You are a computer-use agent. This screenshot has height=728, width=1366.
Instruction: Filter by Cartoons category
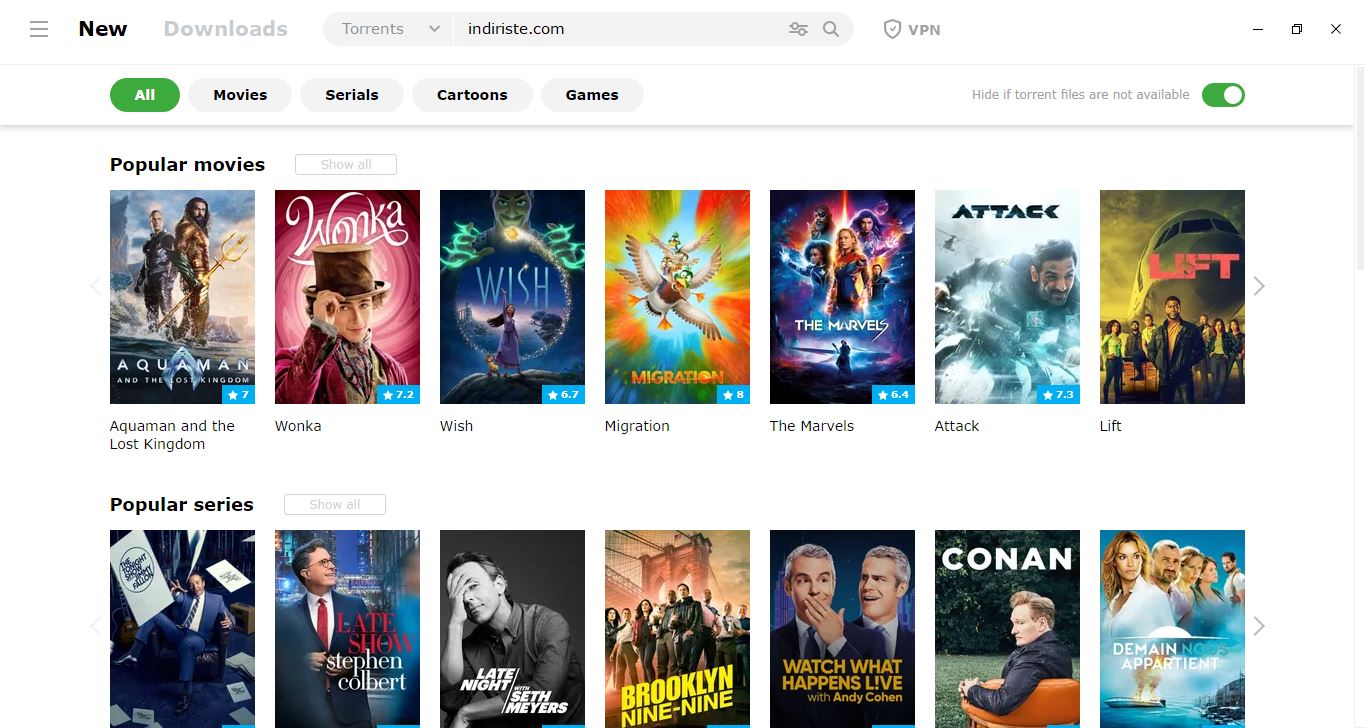click(472, 95)
